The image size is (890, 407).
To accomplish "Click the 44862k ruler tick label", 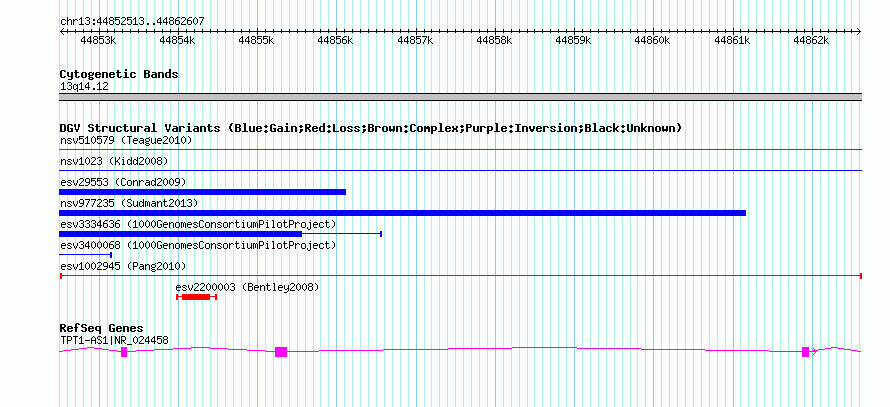I will [811, 40].
